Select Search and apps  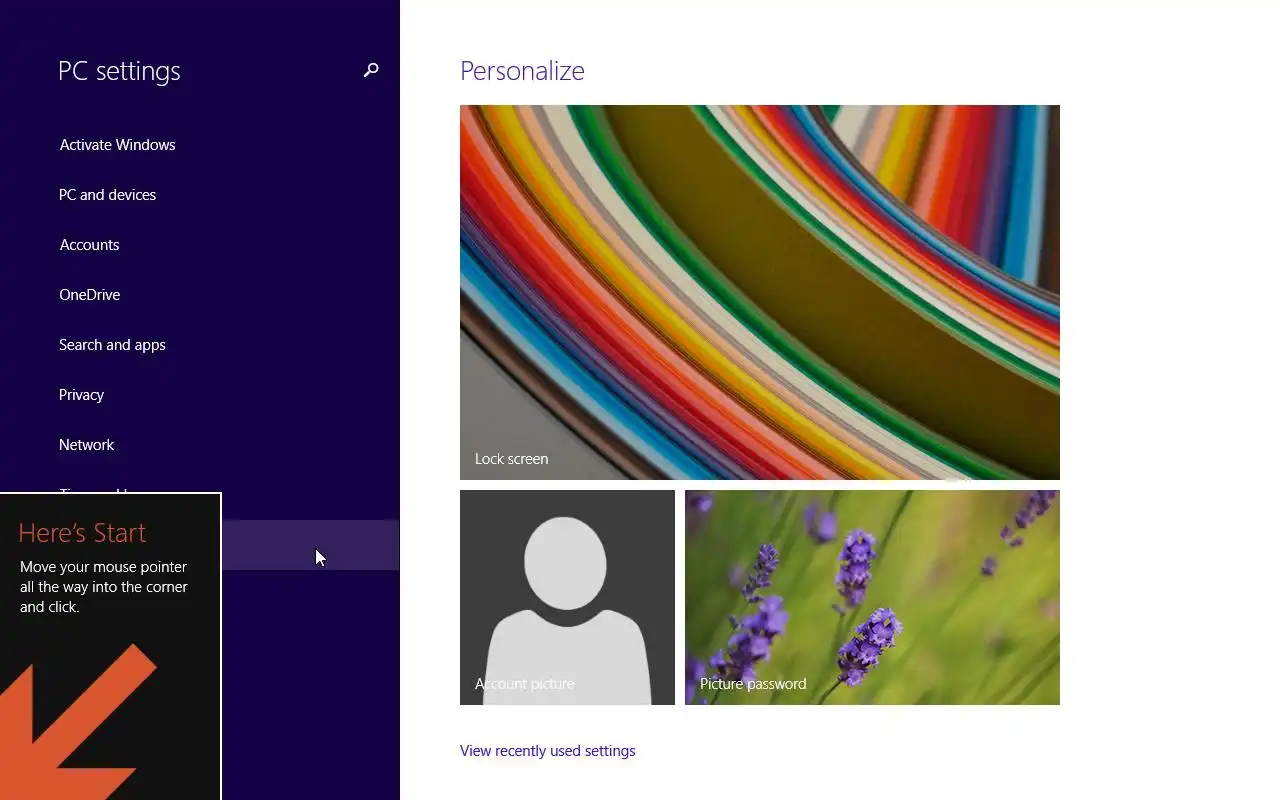200,345
